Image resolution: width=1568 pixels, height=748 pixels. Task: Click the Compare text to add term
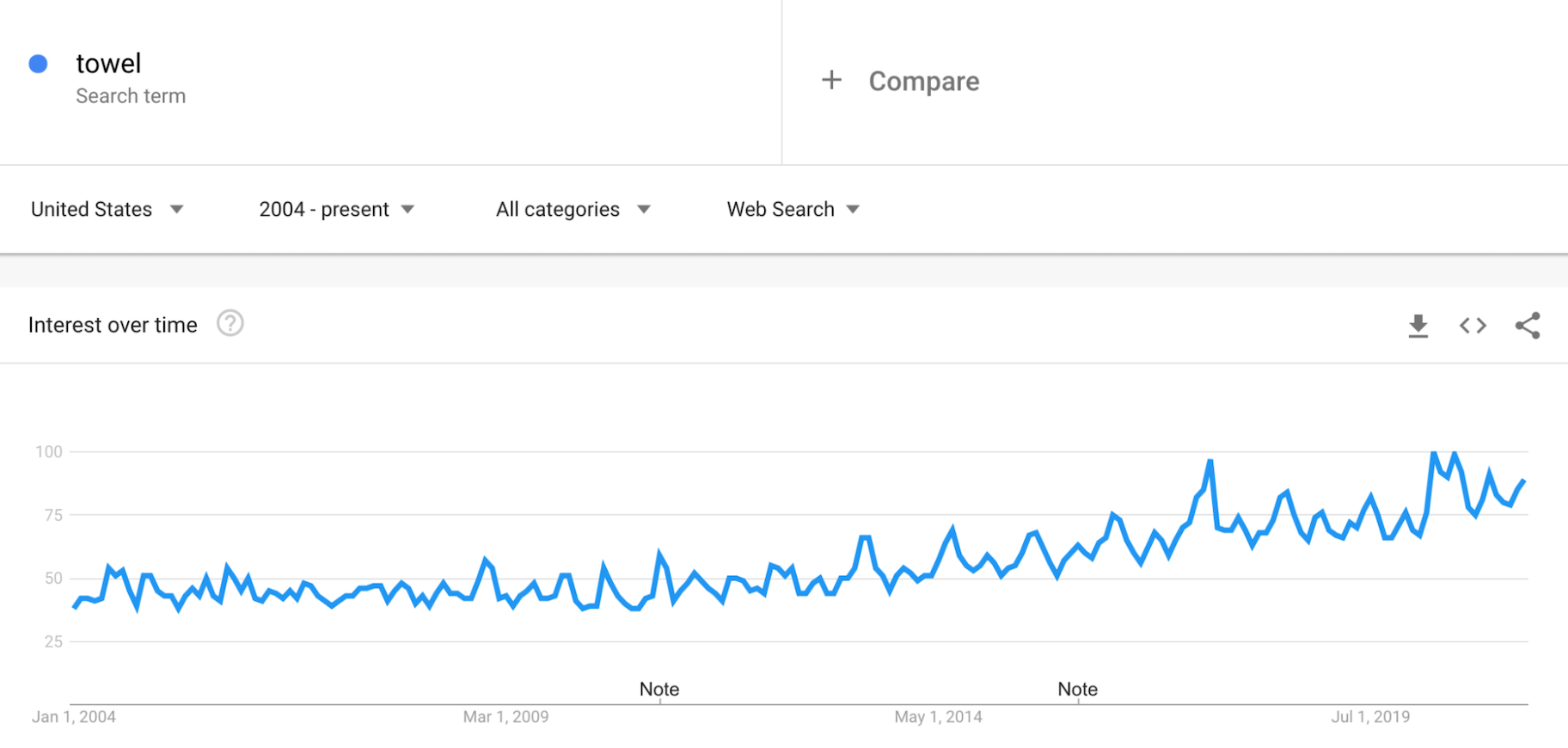(923, 82)
